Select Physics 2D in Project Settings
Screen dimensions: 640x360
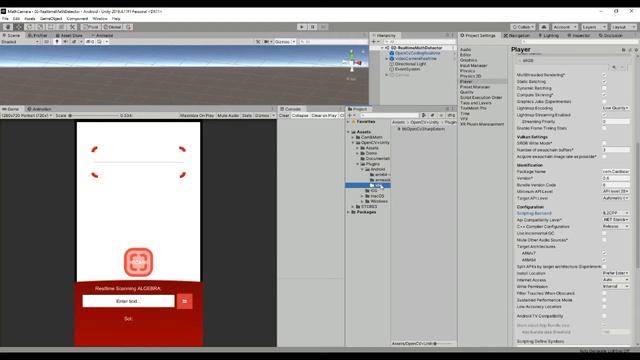[471, 76]
